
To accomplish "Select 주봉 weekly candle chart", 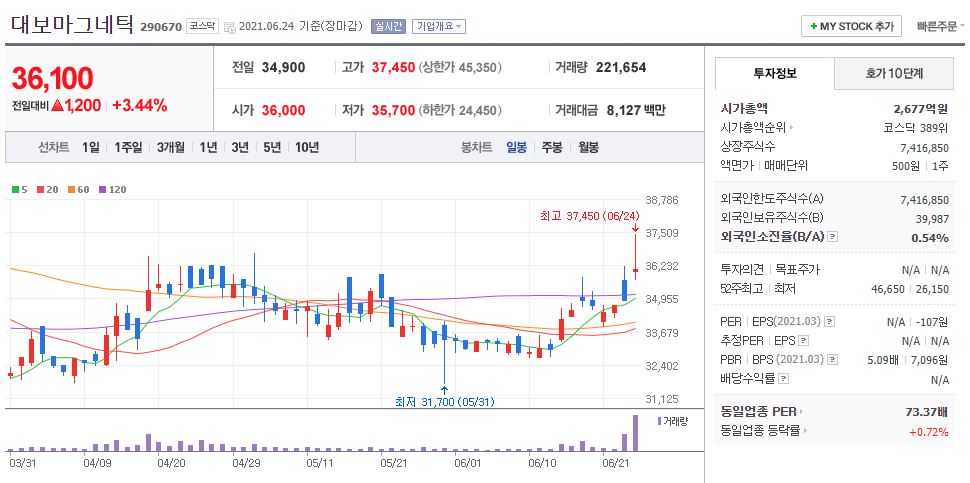I will 552,148.
